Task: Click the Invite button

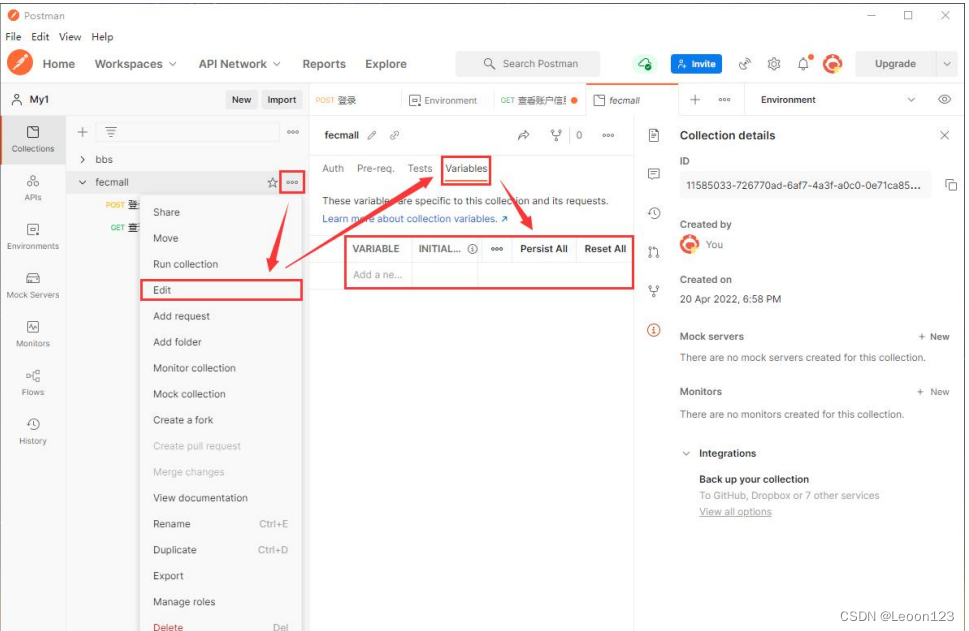Action: tap(696, 64)
